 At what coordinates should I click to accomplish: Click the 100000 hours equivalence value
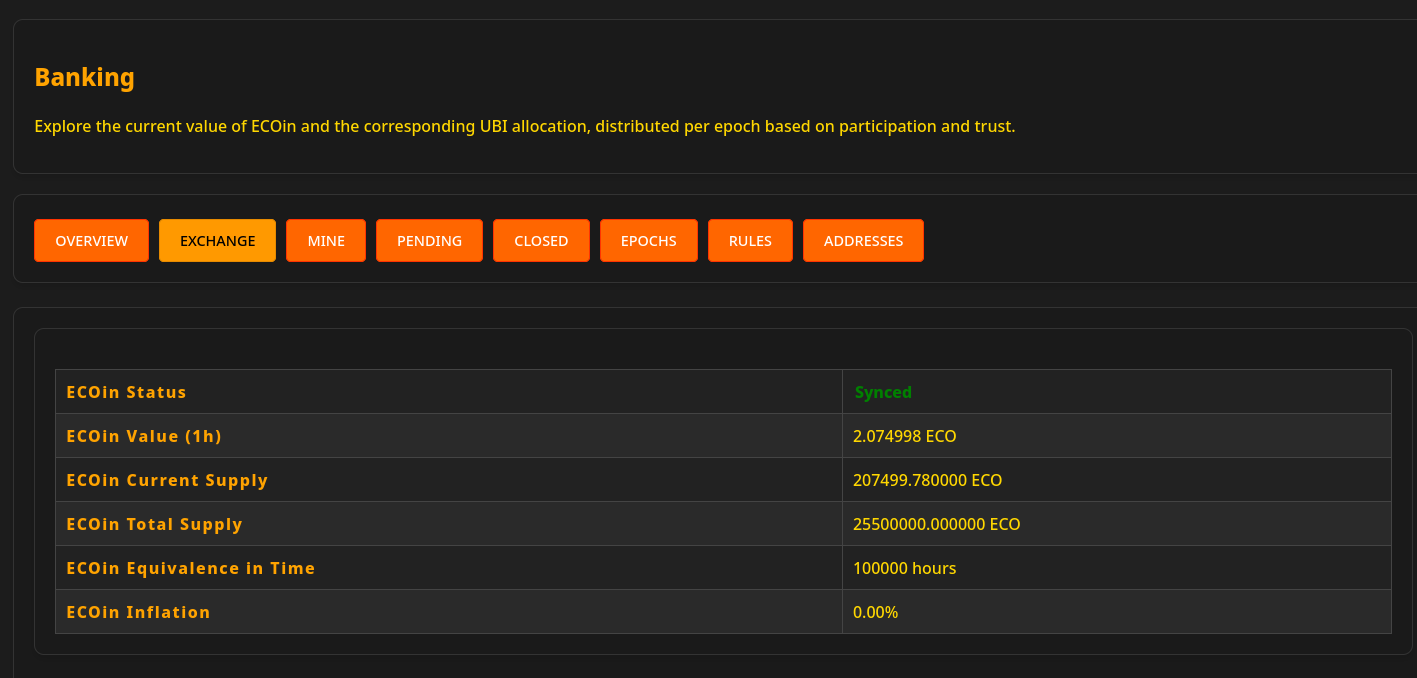point(904,568)
